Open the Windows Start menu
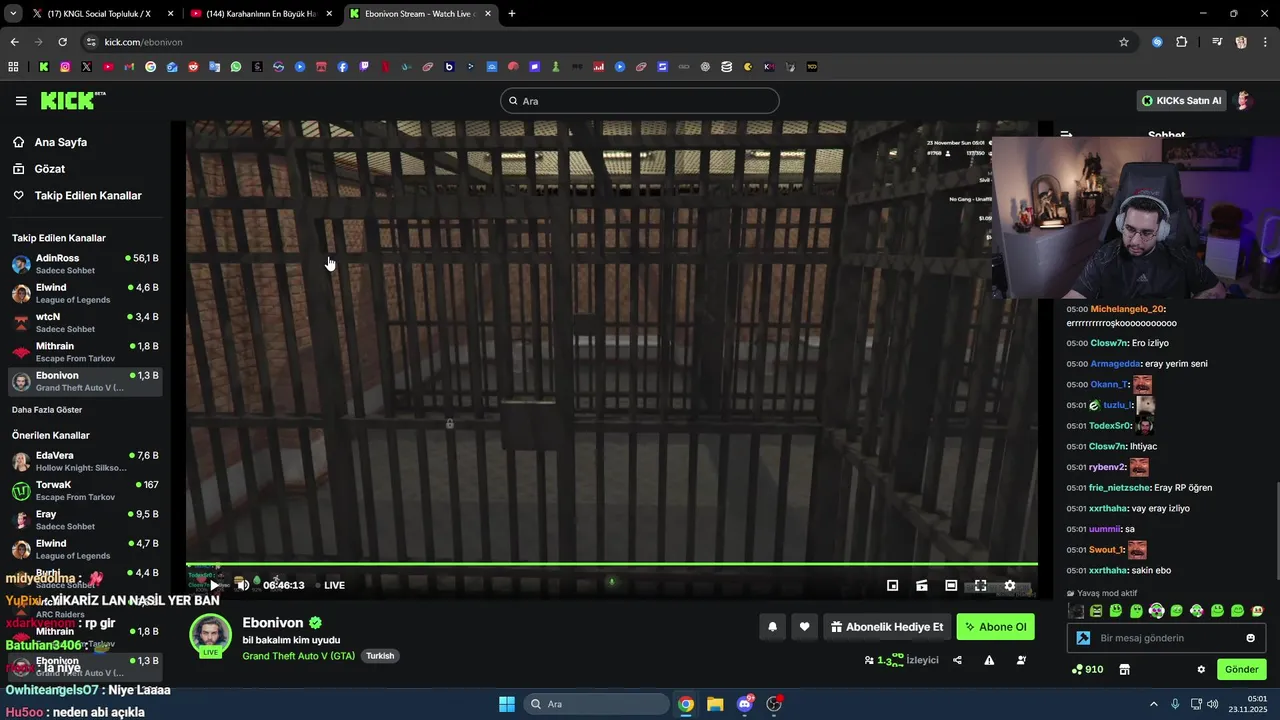This screenshot has height=720, width=1280. point(506,704)
